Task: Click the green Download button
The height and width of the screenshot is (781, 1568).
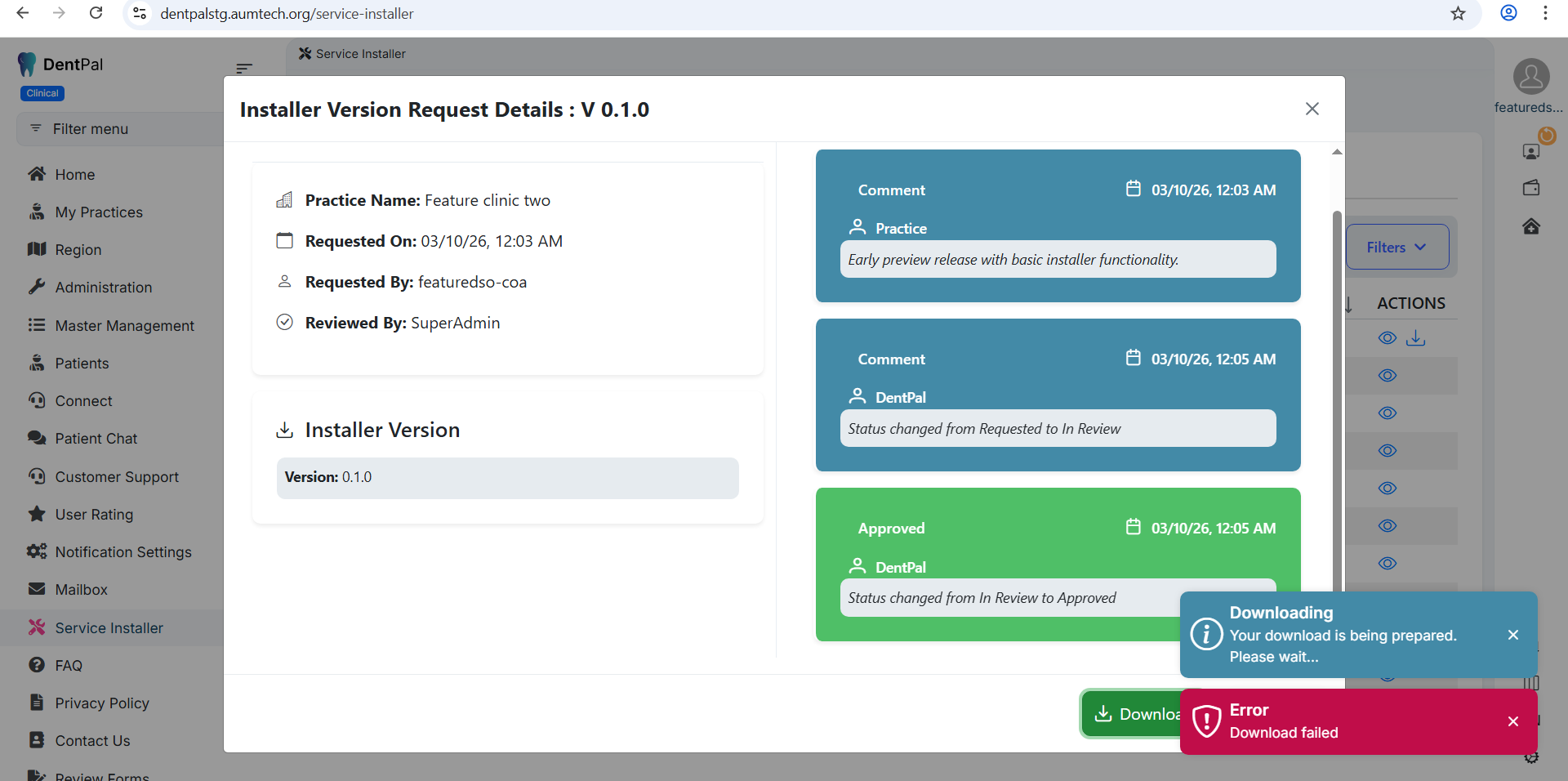Action: tap(1133, 714)
